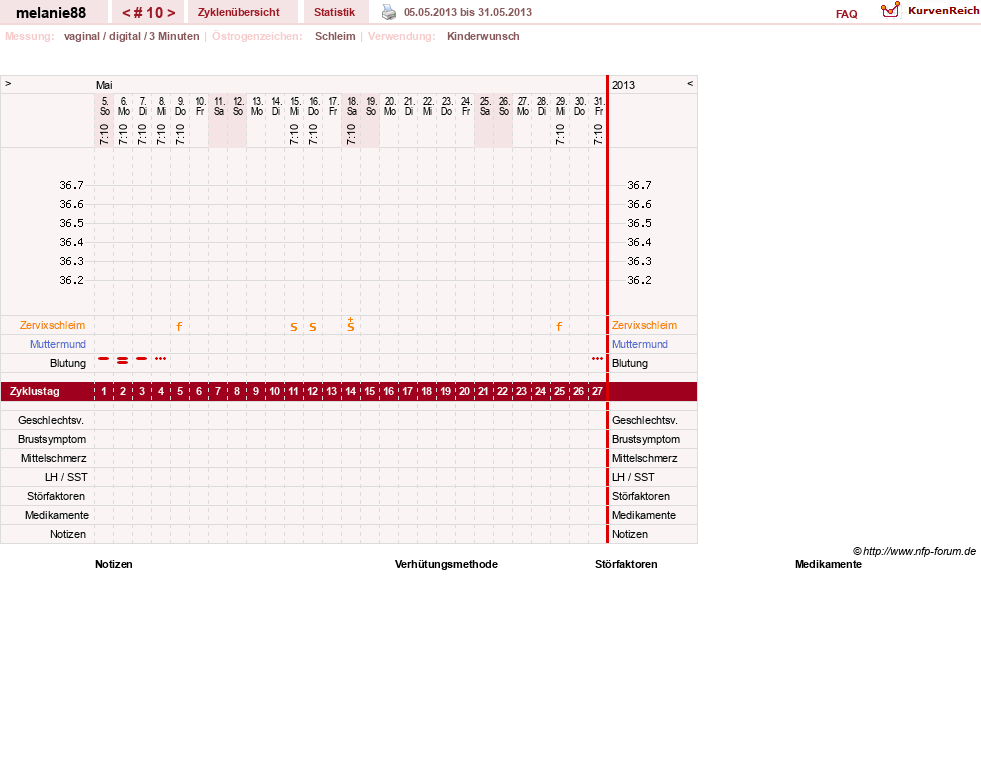The width and height of the screenshot is (981, 783).
Task: Click the left 36.7 temperature label
Action: click(x=71, y=185)
